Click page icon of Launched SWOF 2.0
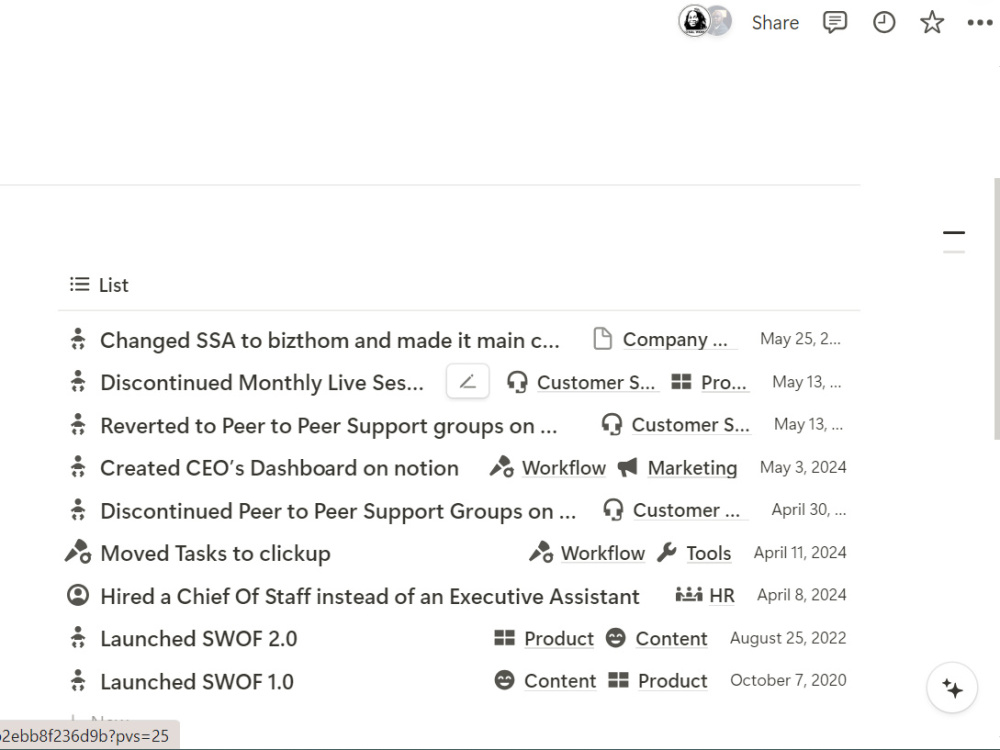The image size is (1000, 750). (x=78, y=638)
